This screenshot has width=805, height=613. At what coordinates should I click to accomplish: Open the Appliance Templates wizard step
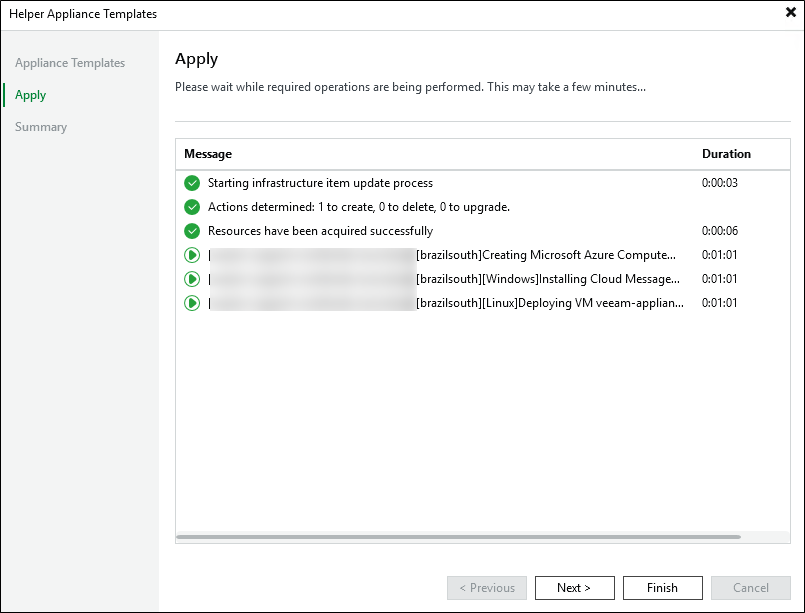tap(70, 63)
